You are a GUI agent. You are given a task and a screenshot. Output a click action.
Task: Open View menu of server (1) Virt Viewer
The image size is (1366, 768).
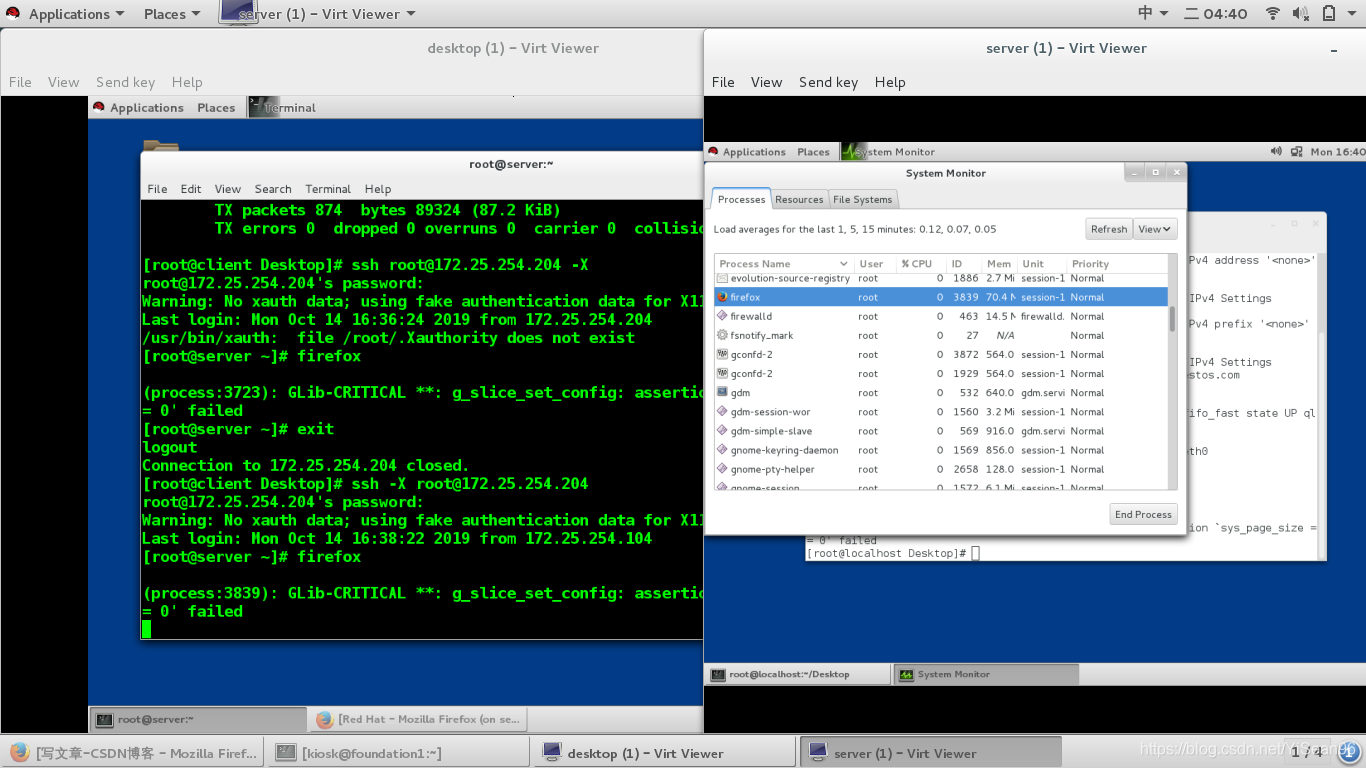[766, 82]
